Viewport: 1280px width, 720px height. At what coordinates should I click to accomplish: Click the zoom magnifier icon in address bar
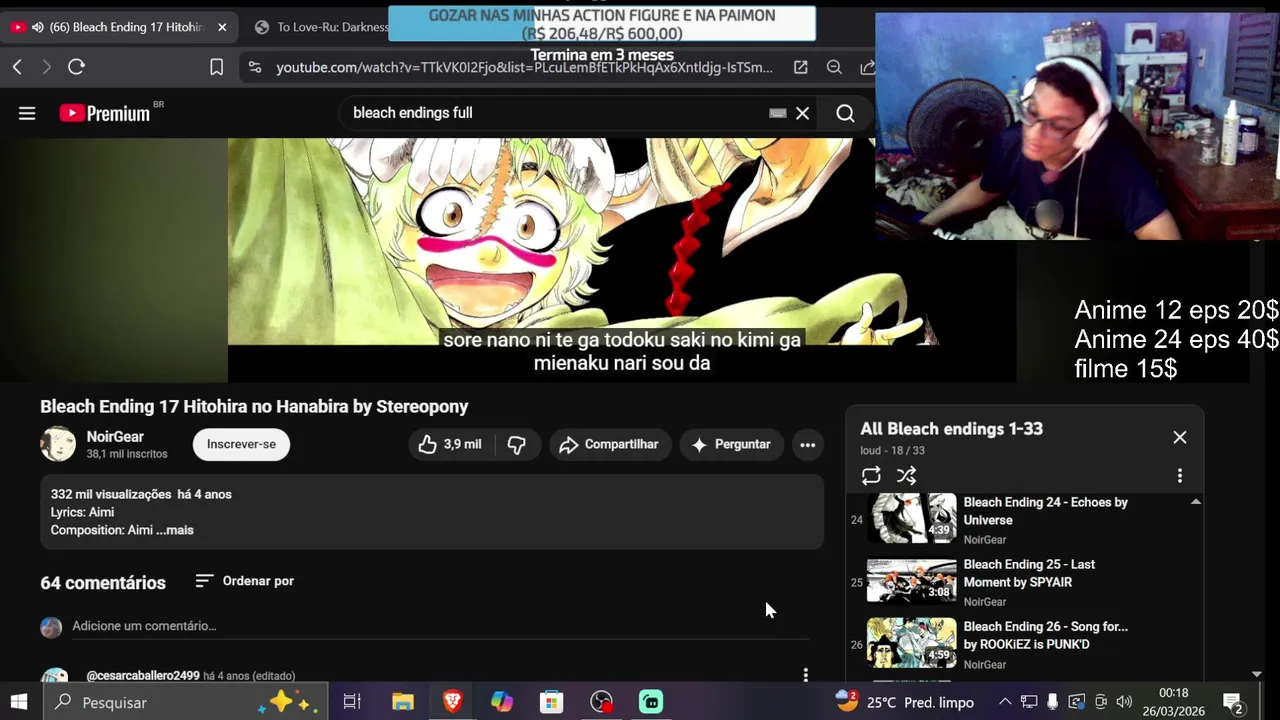click(834, 67)
